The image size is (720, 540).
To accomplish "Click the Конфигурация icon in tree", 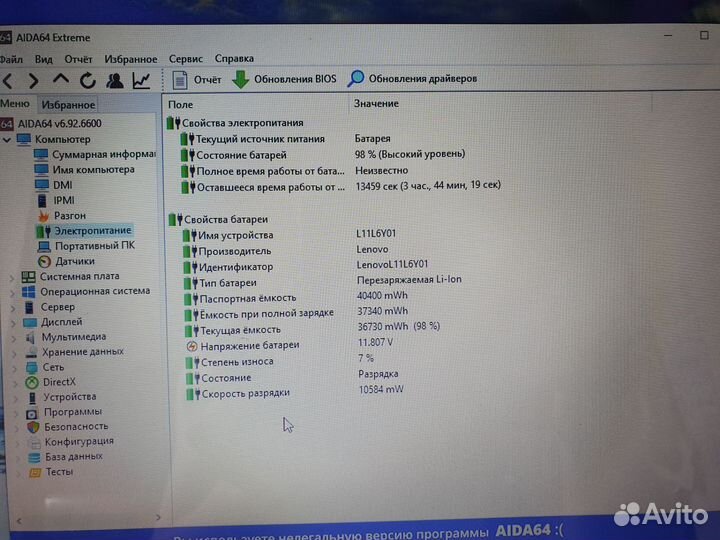I will (x=34, y=442).
